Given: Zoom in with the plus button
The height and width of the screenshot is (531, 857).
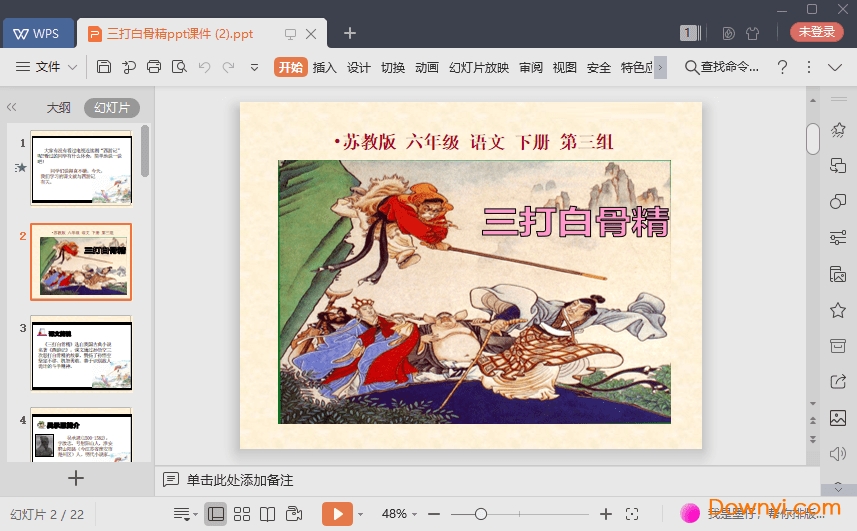Looking at the screenshot, I should pos(606,514).
